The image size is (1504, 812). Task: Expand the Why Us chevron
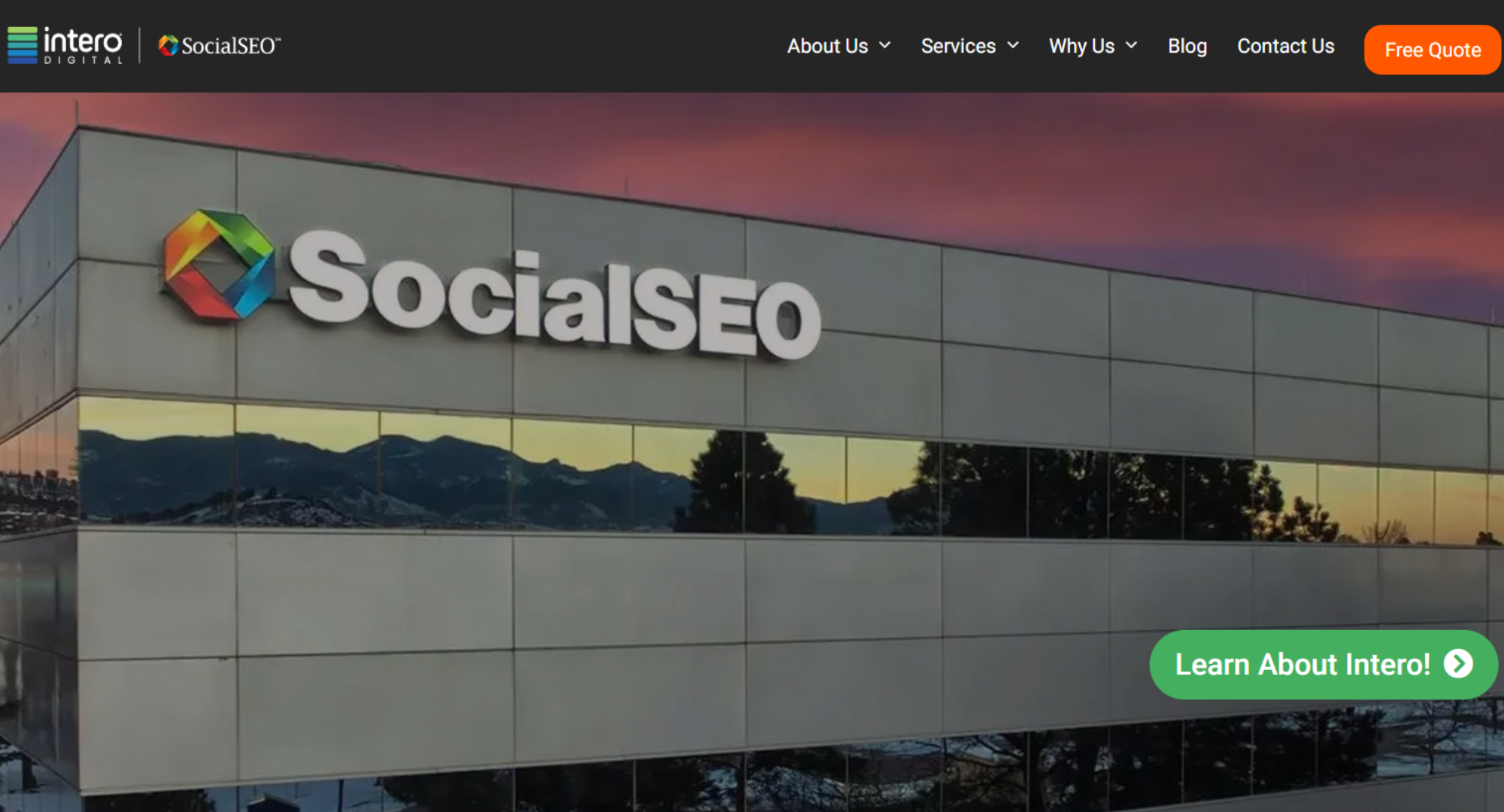1131,45
